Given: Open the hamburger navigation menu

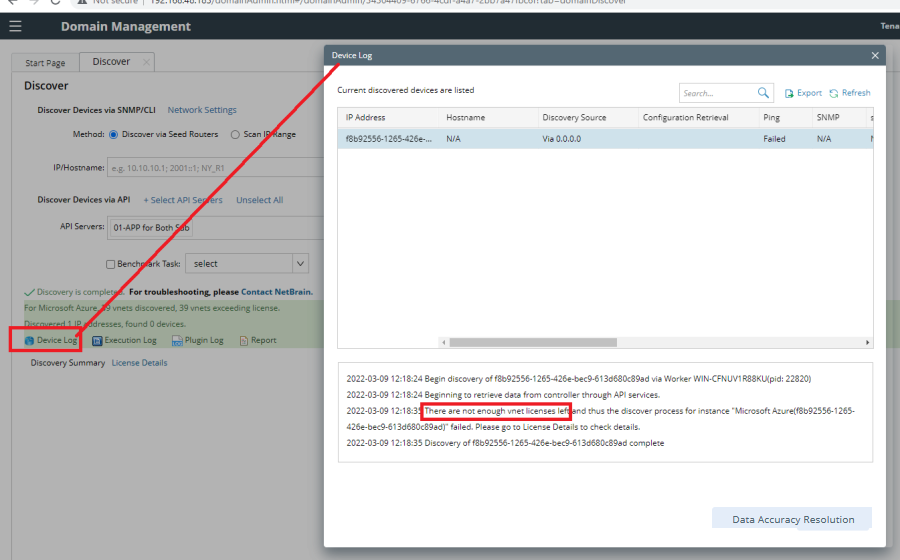Looking at the screenshot, I should click(x=15, y=26).
